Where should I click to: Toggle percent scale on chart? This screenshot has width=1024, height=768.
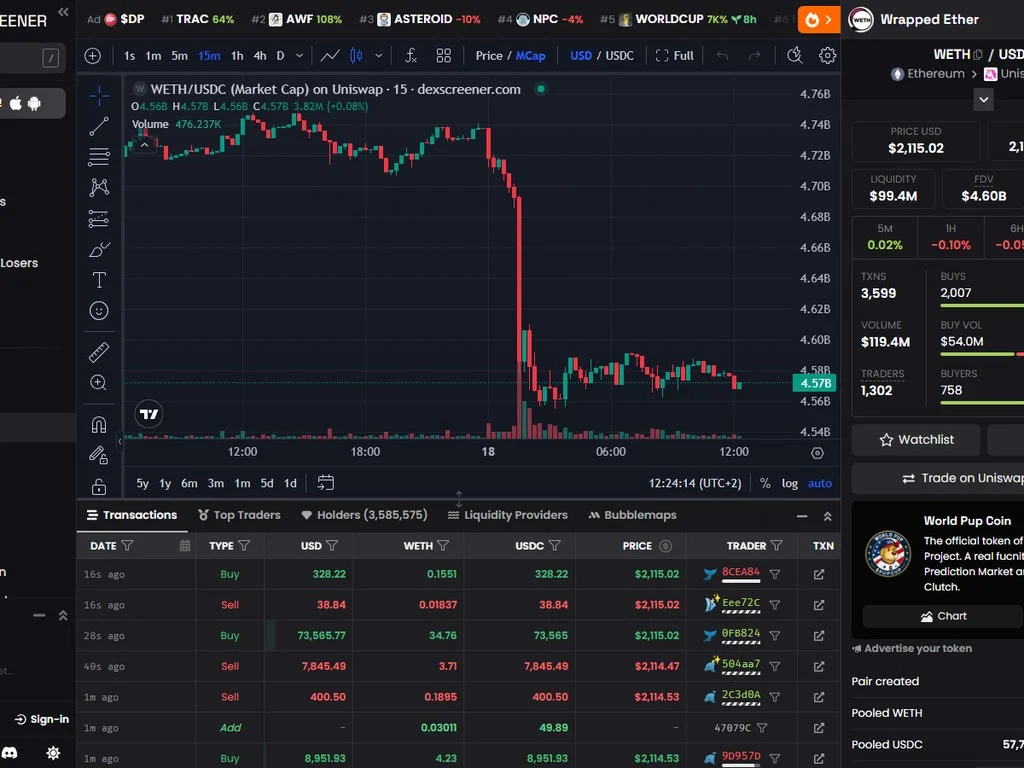click(765, 483)
